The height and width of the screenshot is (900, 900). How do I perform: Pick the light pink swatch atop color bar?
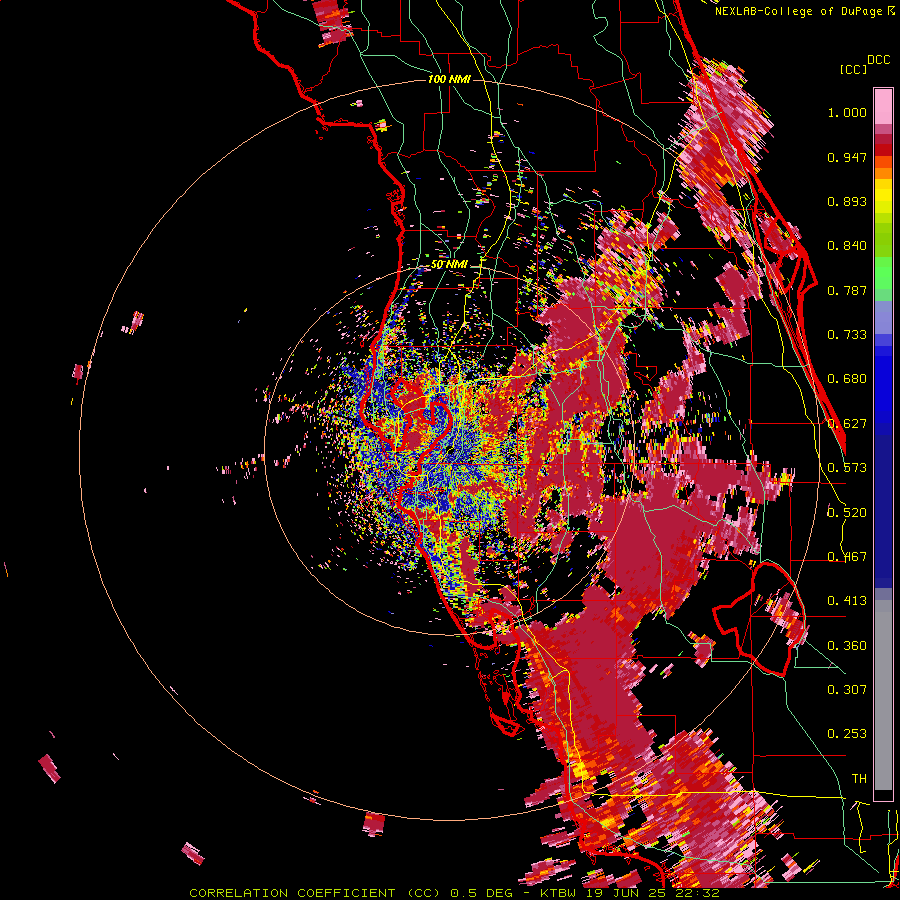pos(883,106)
